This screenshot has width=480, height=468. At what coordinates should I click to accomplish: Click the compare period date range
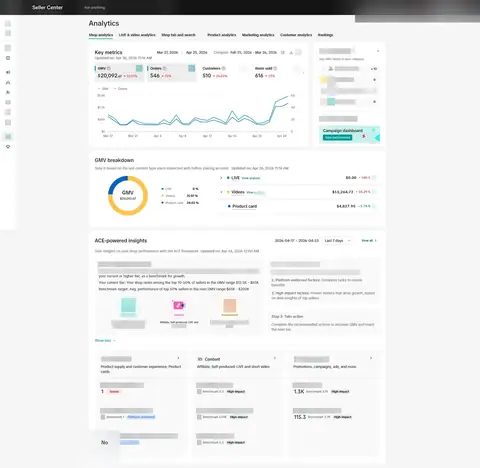point(253,53)
